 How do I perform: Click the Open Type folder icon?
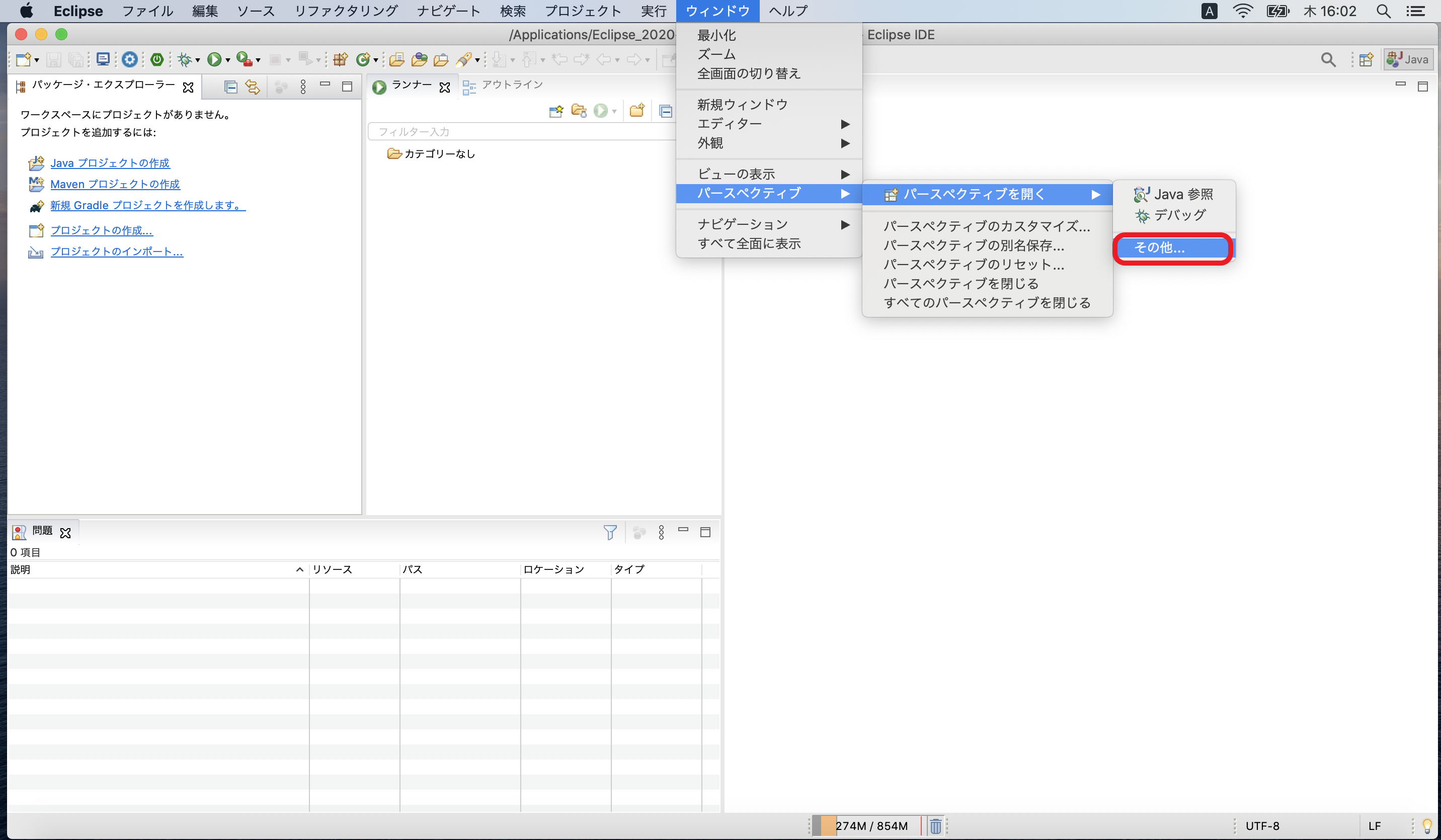[397, 59]
